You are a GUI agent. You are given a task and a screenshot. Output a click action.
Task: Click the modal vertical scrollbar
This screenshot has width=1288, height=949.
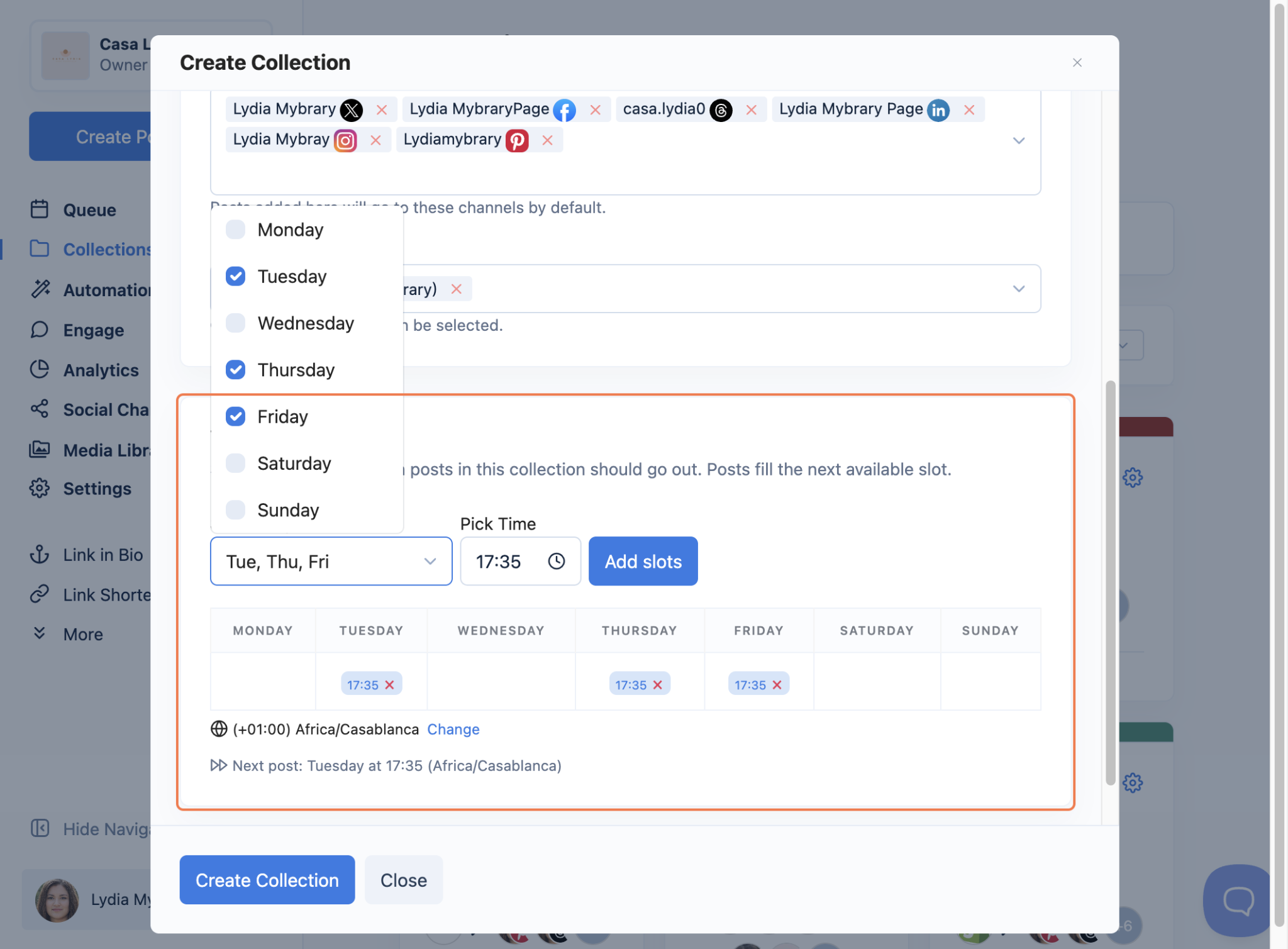click(x=1111, y=582)
